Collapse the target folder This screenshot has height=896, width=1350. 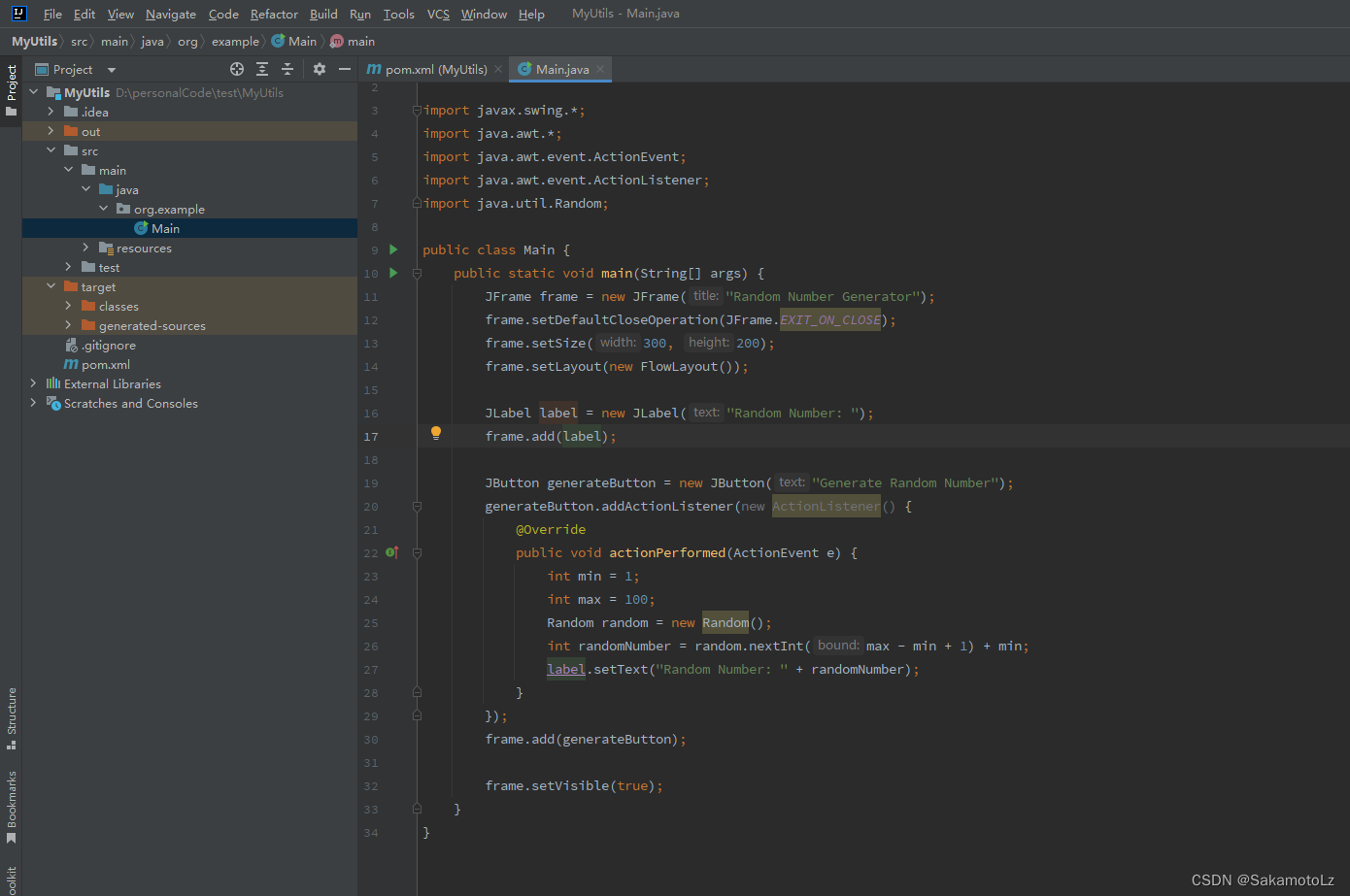click(51, 286)
